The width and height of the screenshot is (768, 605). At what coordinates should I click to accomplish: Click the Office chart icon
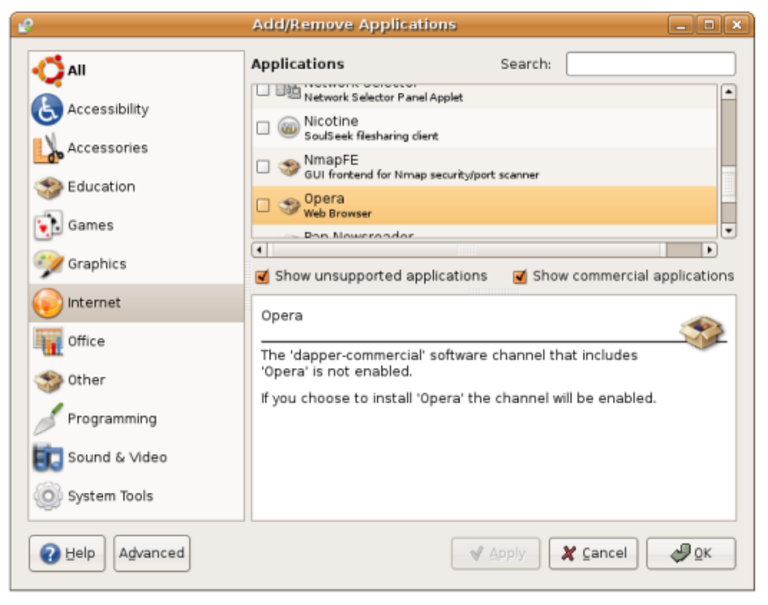click(x=48, y=341)
